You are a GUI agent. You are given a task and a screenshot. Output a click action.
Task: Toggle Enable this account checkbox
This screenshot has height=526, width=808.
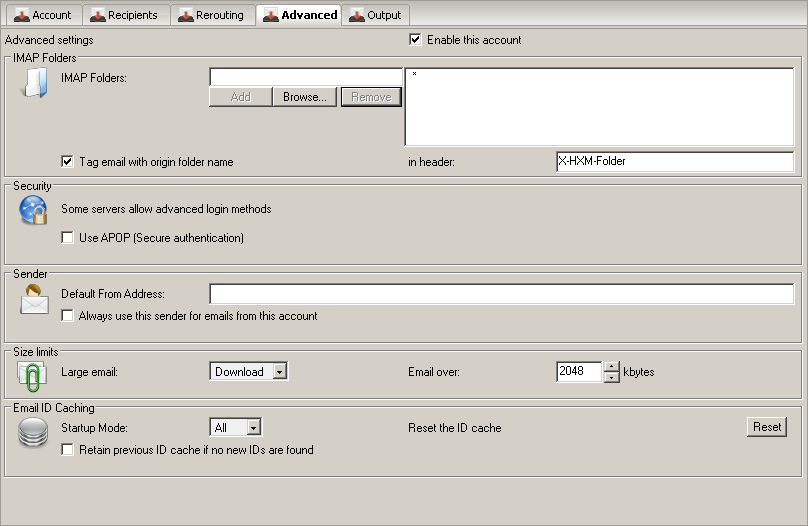pyautogui.click(x=415, y=40)
